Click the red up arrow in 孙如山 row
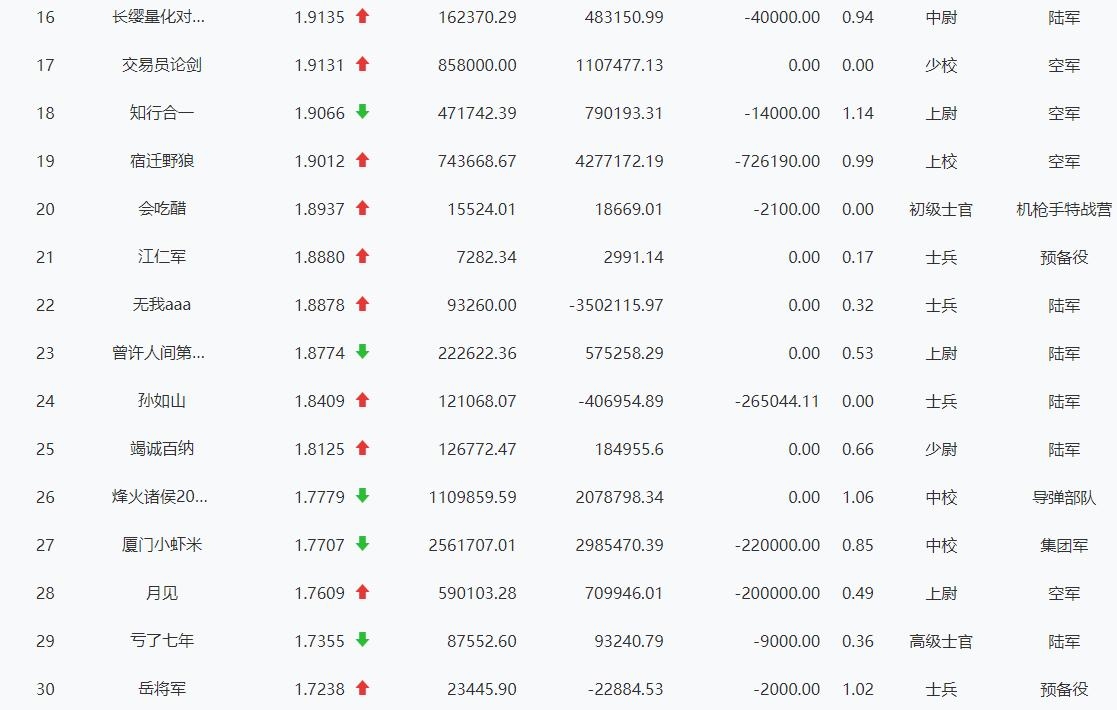The image size is (1117, 710). point(362,400)
